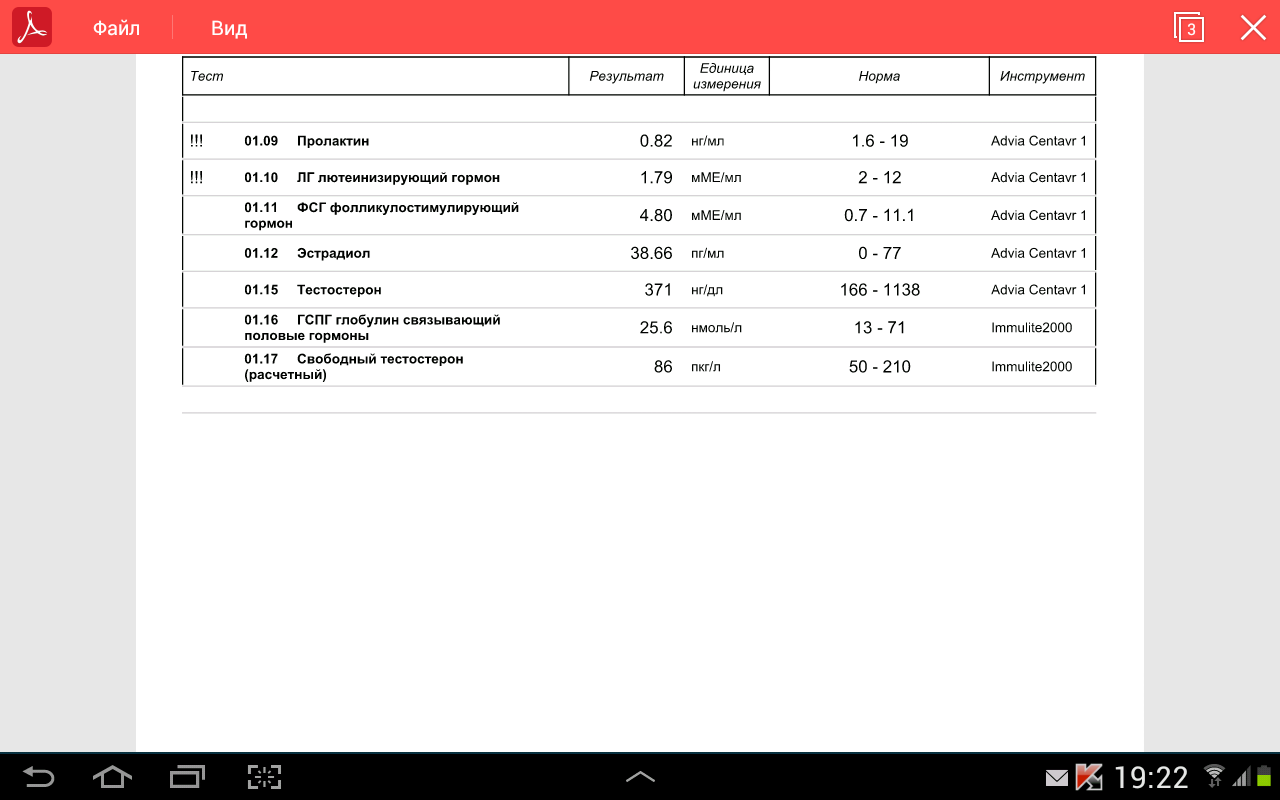
Task: Tap the Эстрадиол test name
Action: [333, 254]
